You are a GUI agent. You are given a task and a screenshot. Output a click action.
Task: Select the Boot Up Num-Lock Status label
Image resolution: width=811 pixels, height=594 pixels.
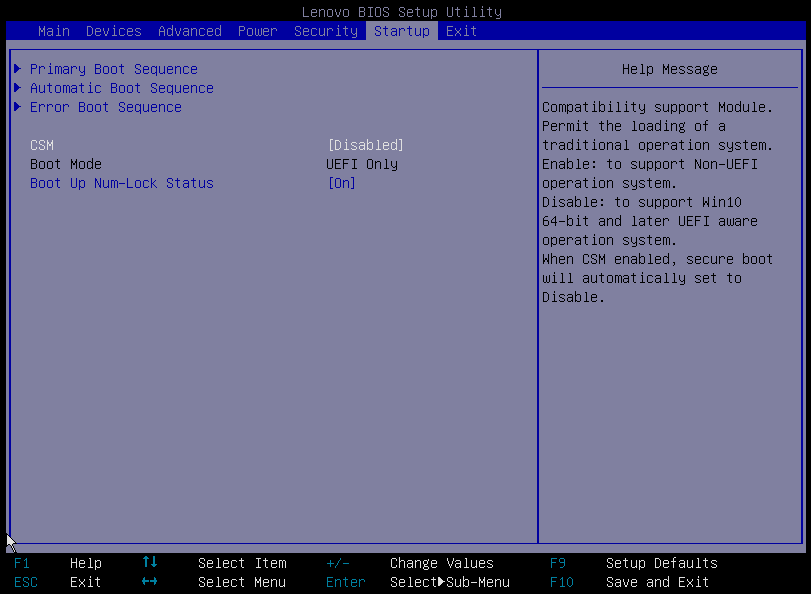(122, 183)
